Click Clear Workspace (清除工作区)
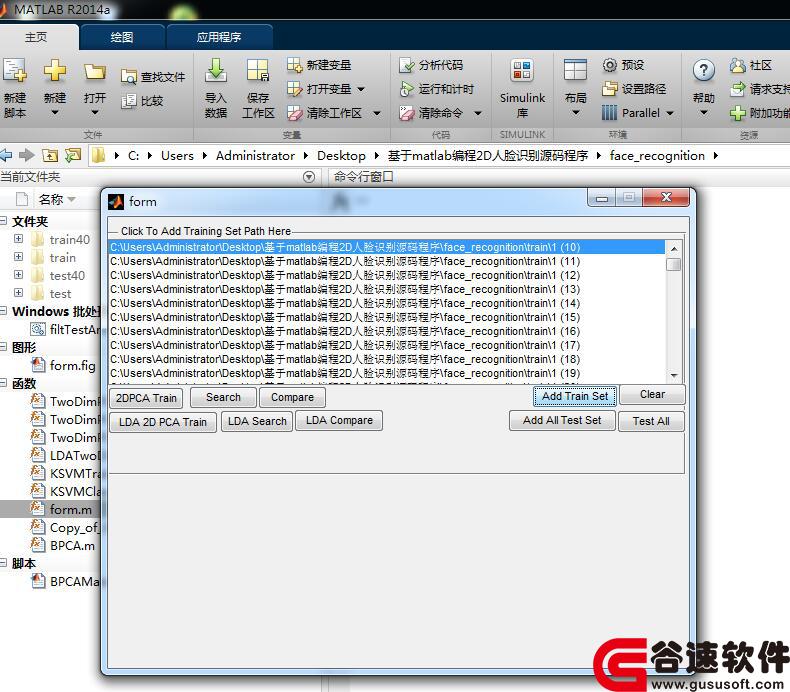This screenshot has height=692, width=790. 324,113
